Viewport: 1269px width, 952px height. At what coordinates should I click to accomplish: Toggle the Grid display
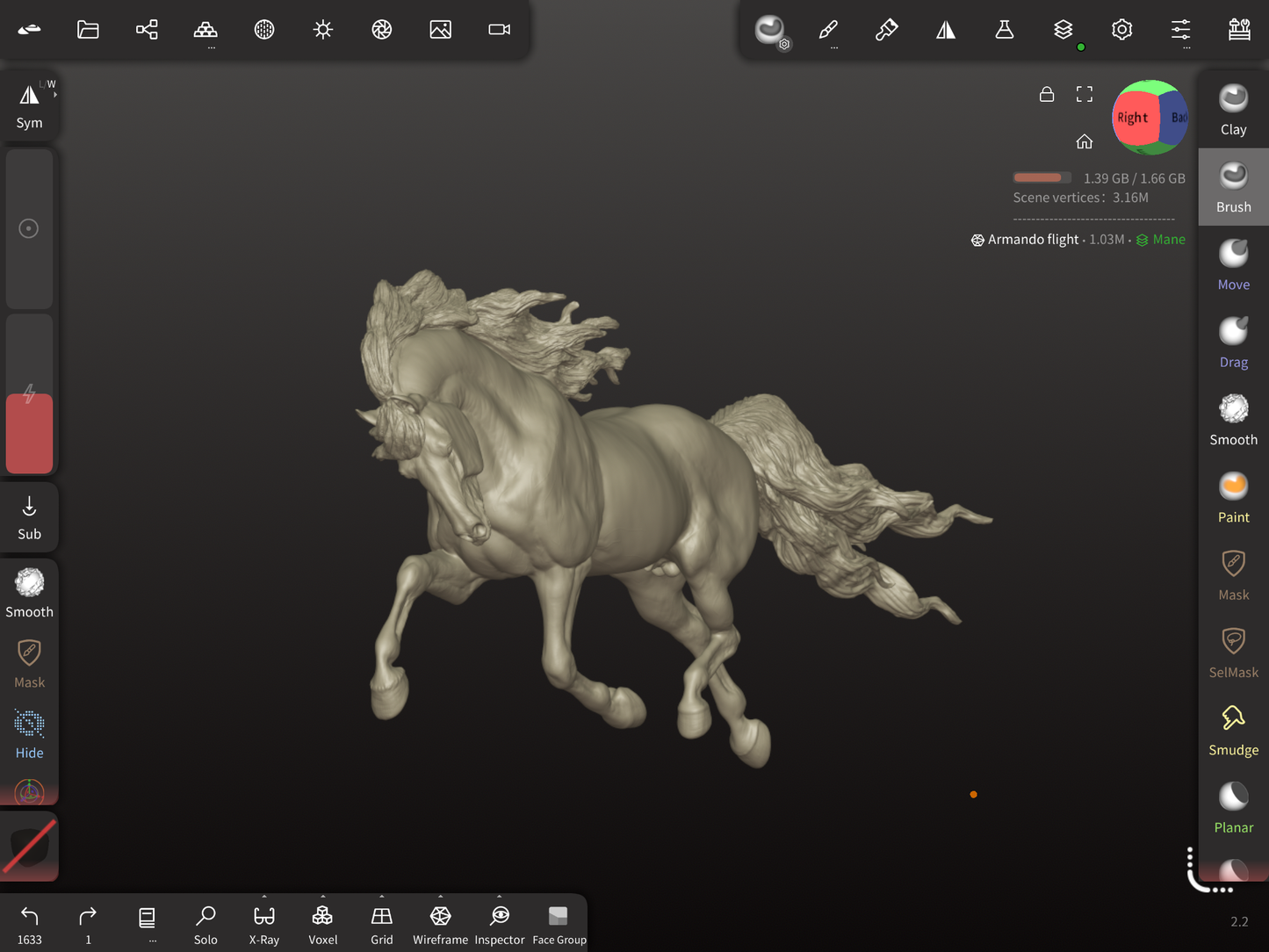[x=381, y=925]
